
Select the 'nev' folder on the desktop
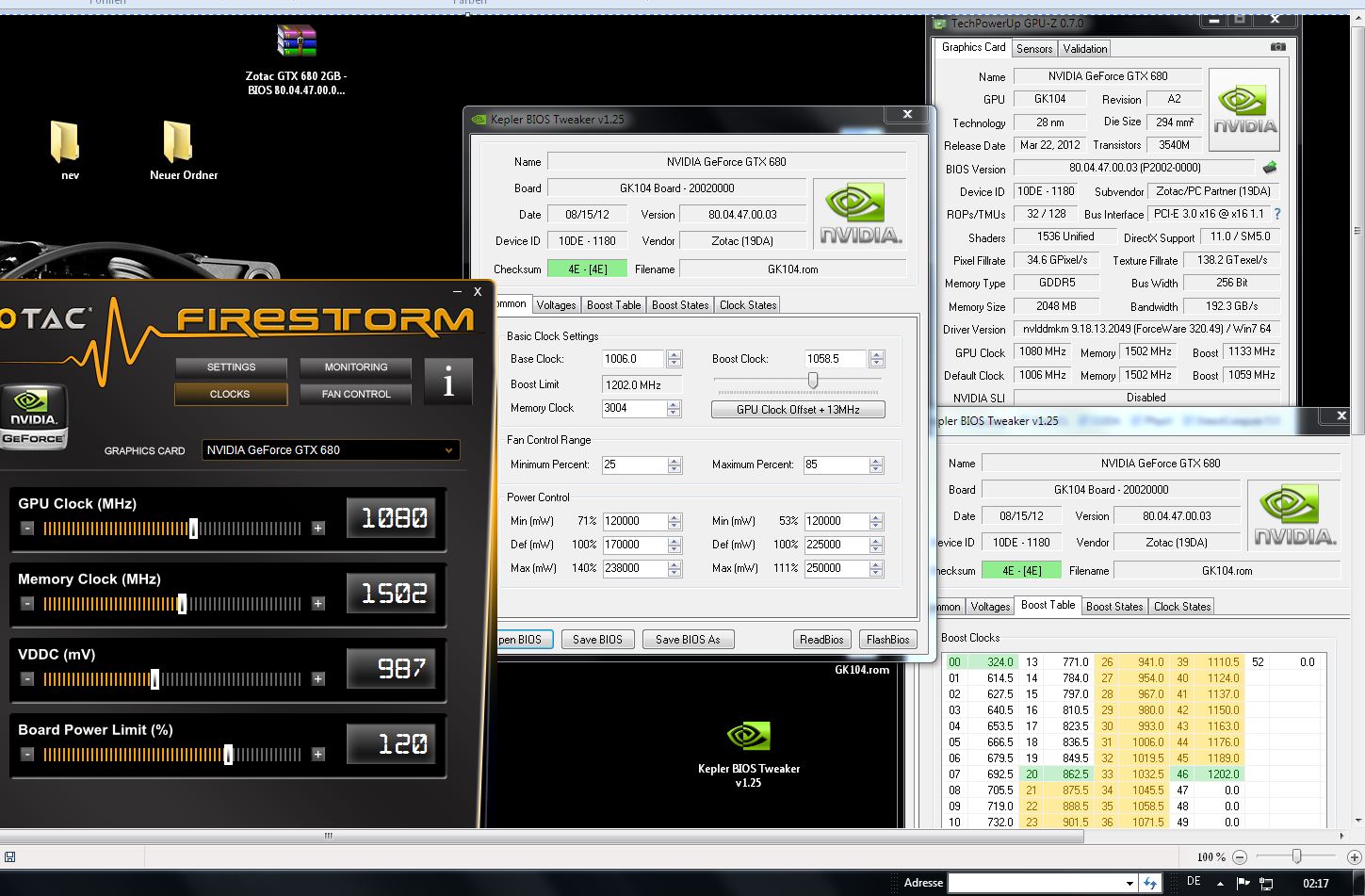tap(65, 141)
